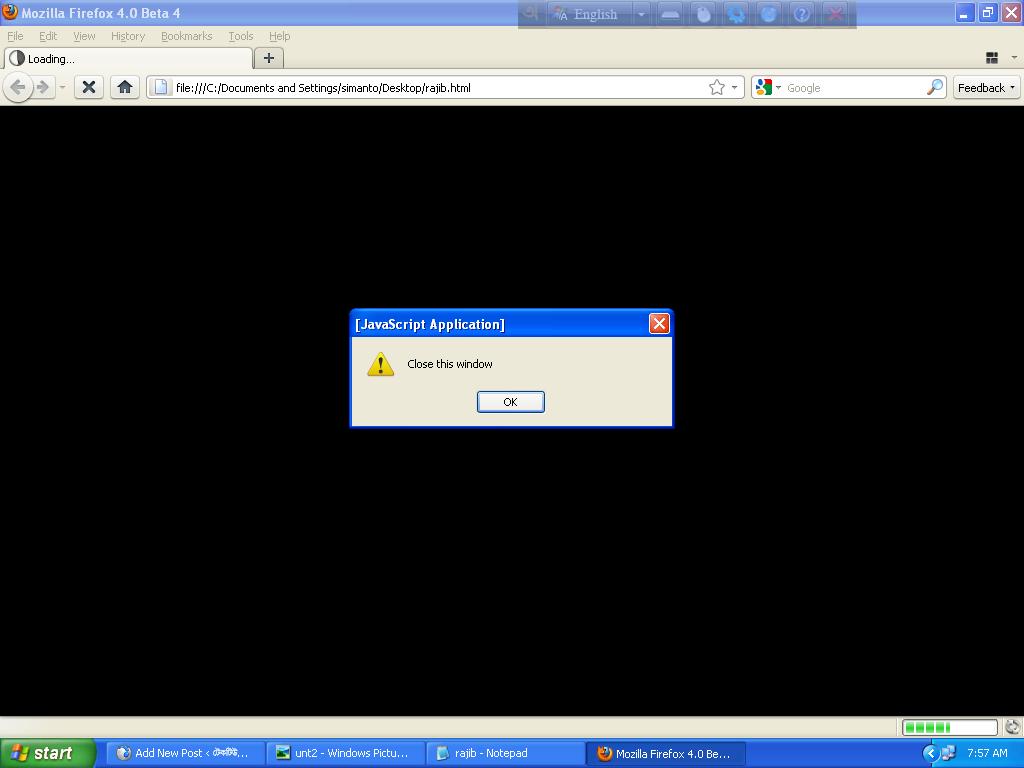Image resolution: width=1024 pixels, height=768 pixels.
Task: Stop loading the page with X button
Action: click(x=89, y=87)
